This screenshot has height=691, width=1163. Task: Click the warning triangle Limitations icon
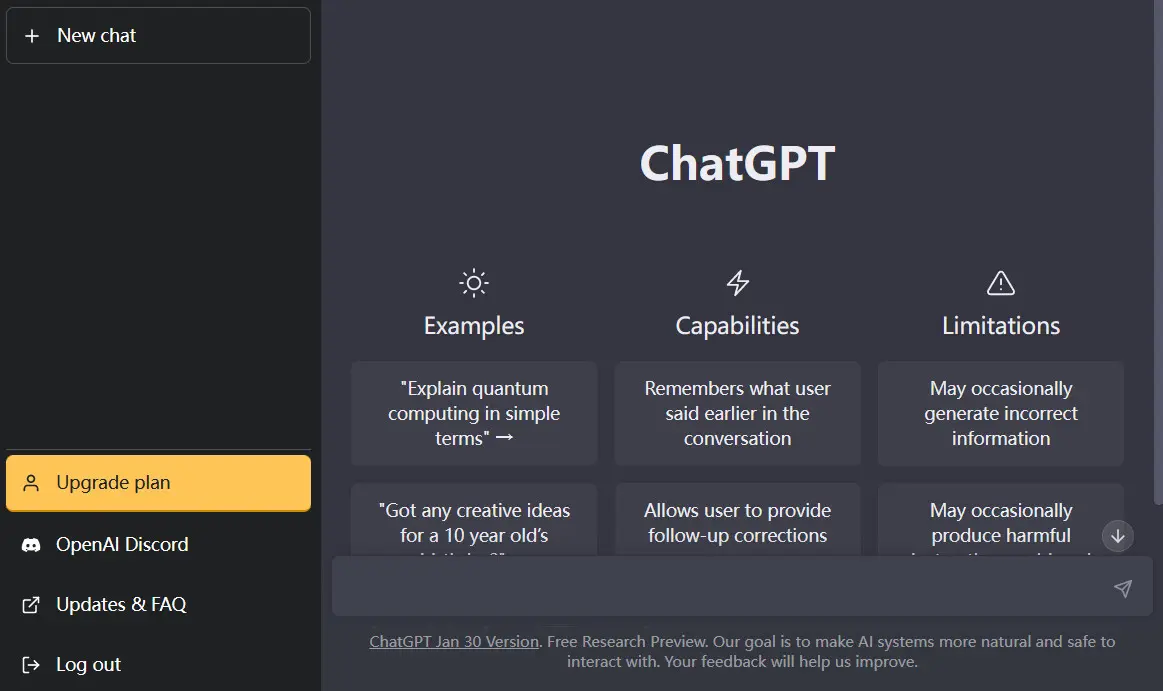coord(1001,282)
